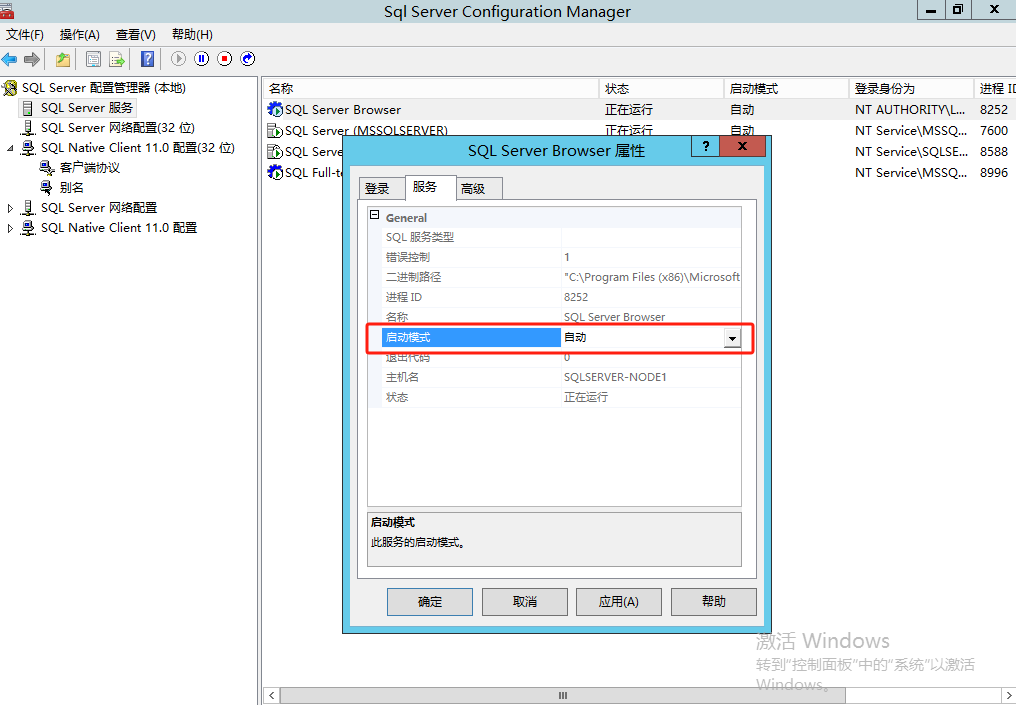This screenshot has height=705, width=1016.
Task: Click the horizontal scrollbar thumb
Action: (x=562, y=695)
